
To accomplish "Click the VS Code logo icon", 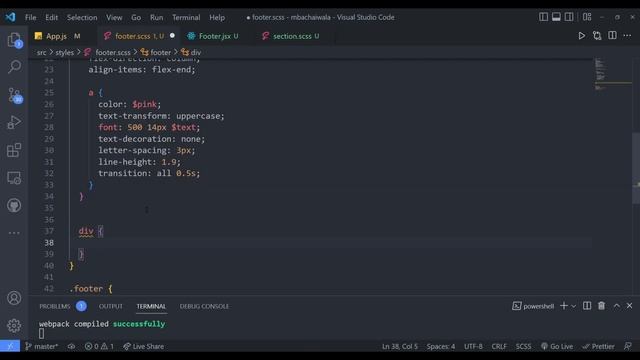I will pos(10,17).
